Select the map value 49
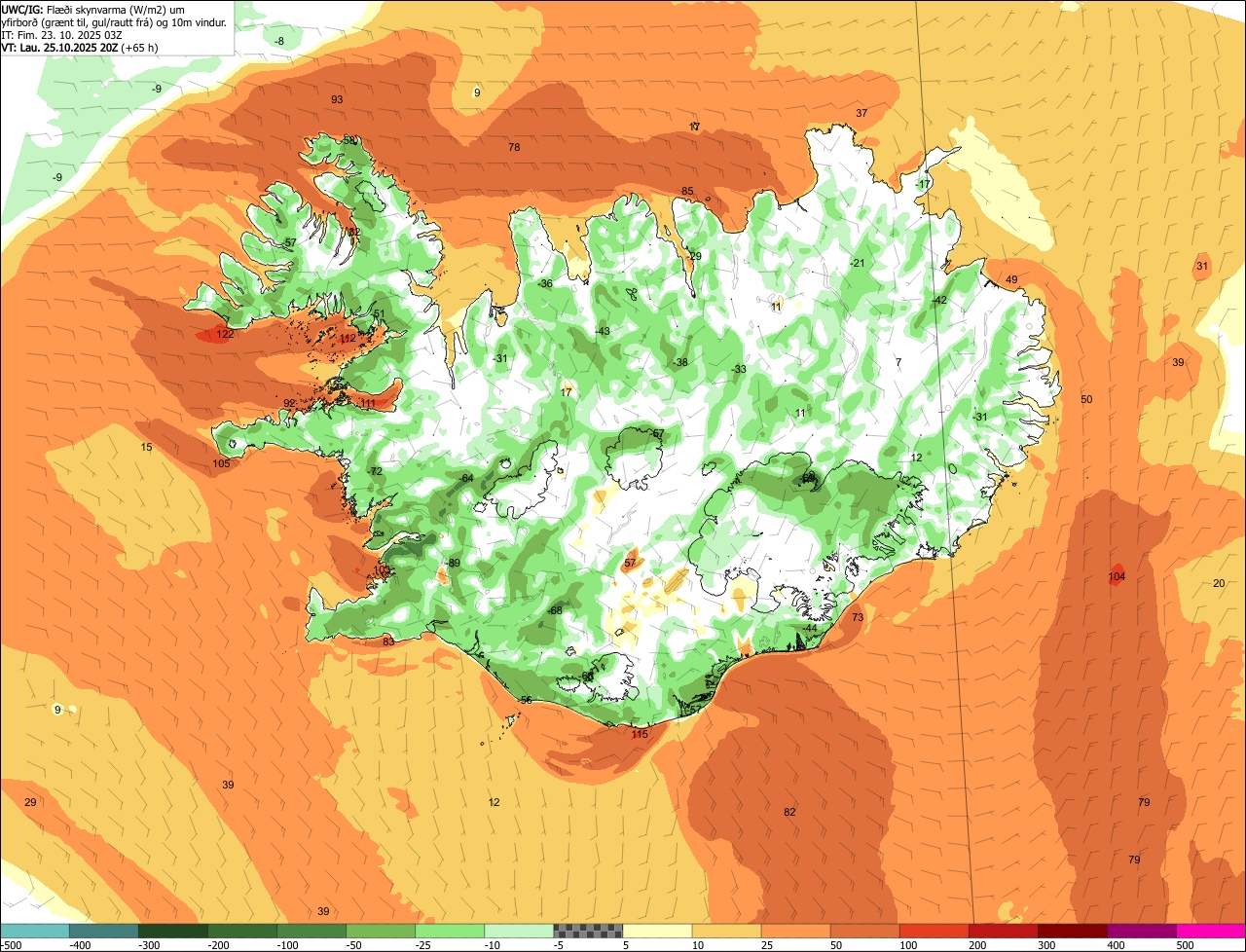 pos(1011,279)
